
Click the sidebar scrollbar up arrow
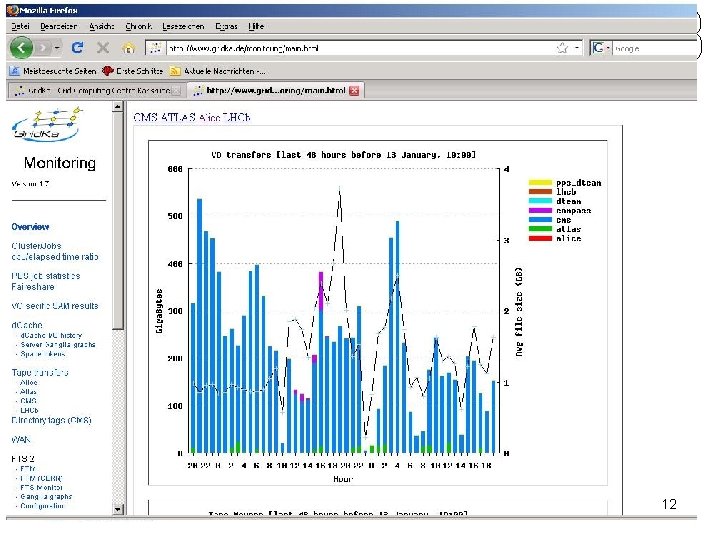tap(118, 107)
